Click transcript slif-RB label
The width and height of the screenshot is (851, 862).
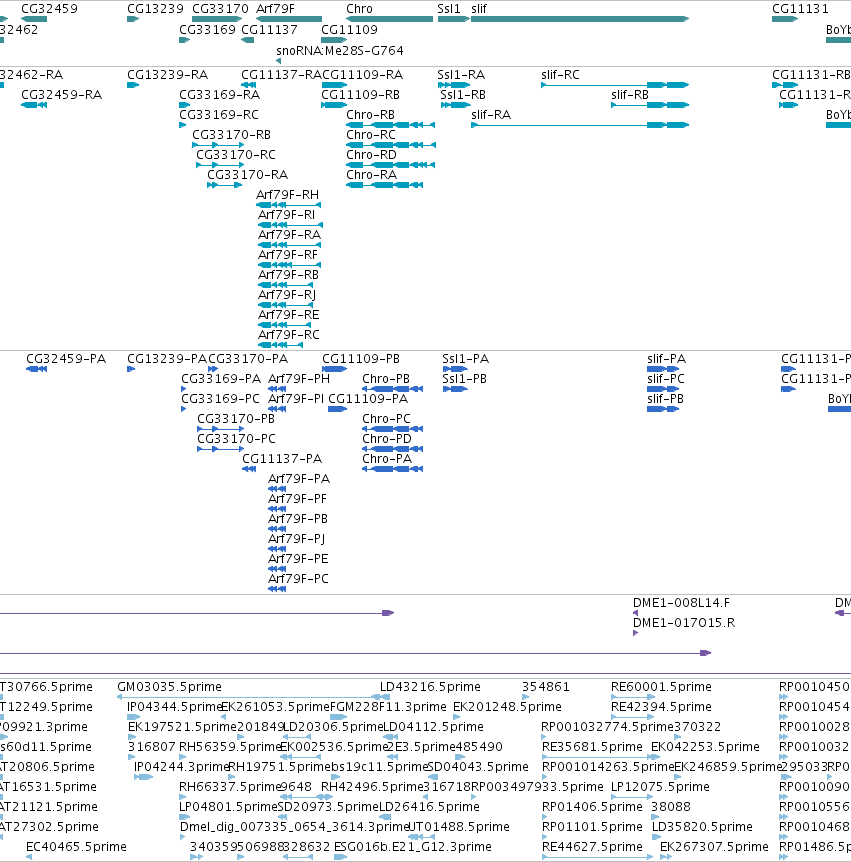pyautogui.click(x=629, y=95)
